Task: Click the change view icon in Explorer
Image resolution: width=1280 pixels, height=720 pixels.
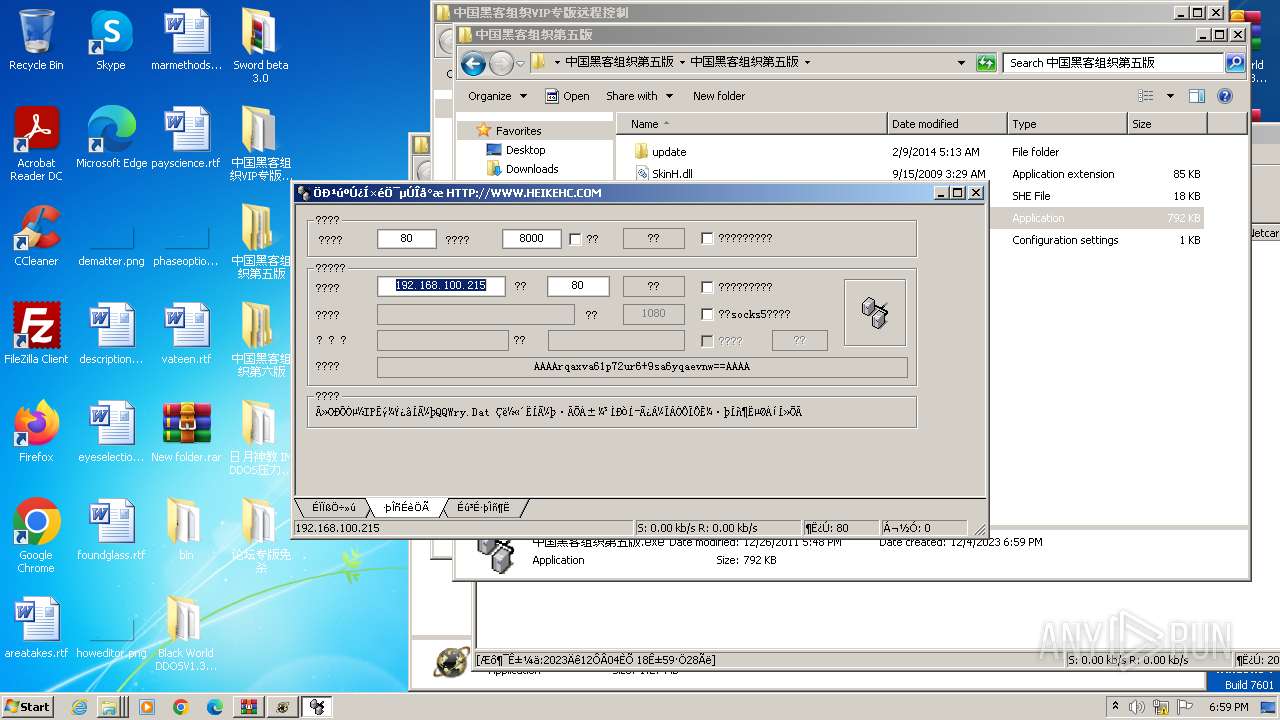Action: (x=1146, y=96)
